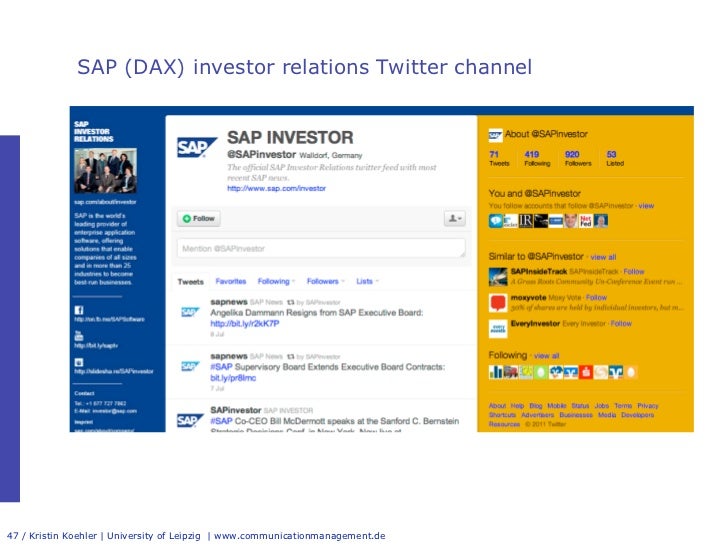The image size is (728, 546).
Task: Click the green egg avatar in Following row
Action: (540, 372)
